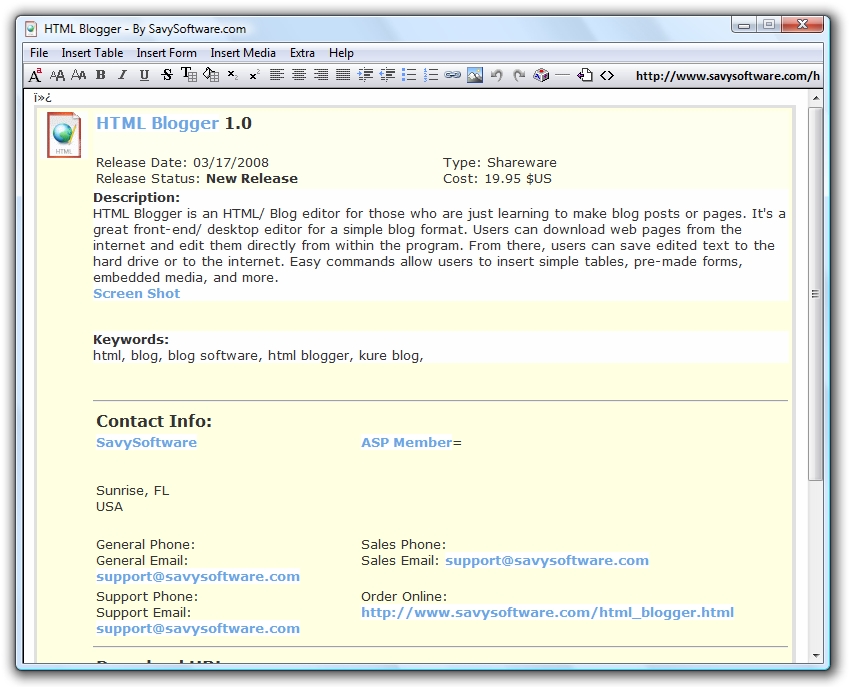
Task: Click the insert image icon
Action: coord(475,75)
